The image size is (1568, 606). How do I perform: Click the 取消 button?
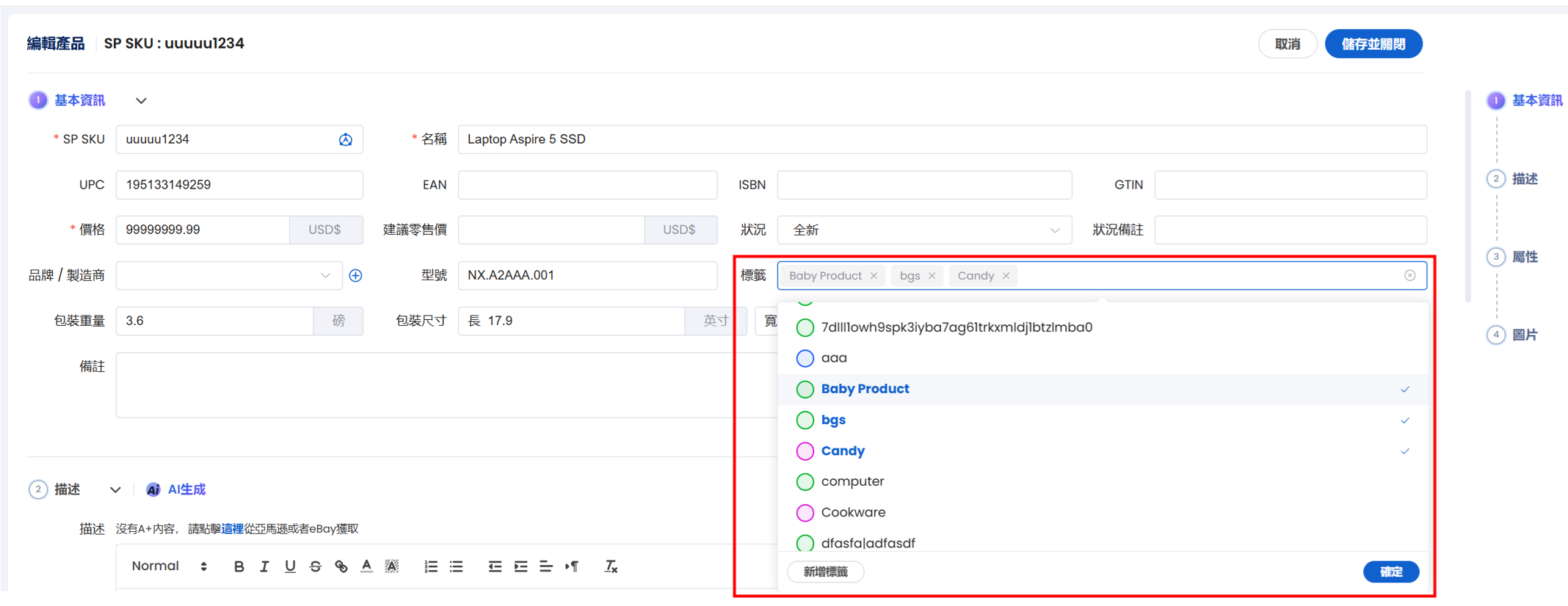pos(1288,44)
